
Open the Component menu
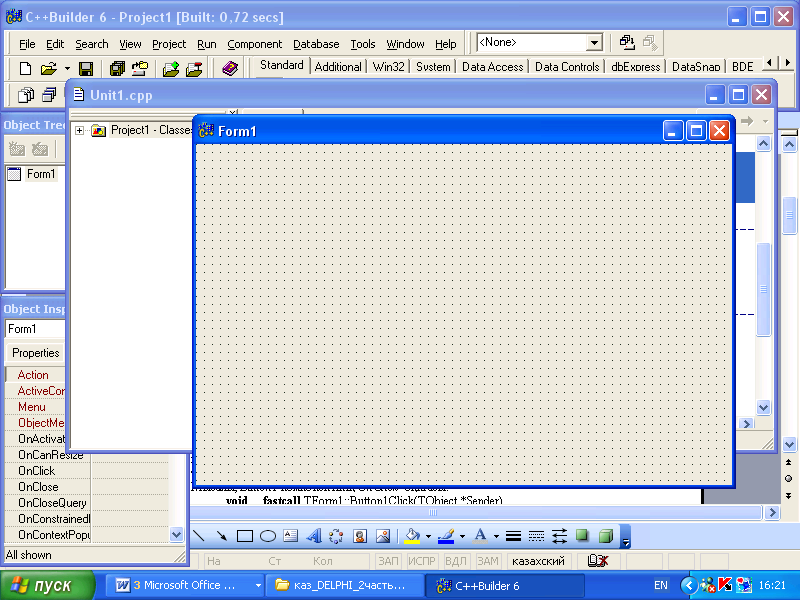pyautogui.click(x=255, y=44)
